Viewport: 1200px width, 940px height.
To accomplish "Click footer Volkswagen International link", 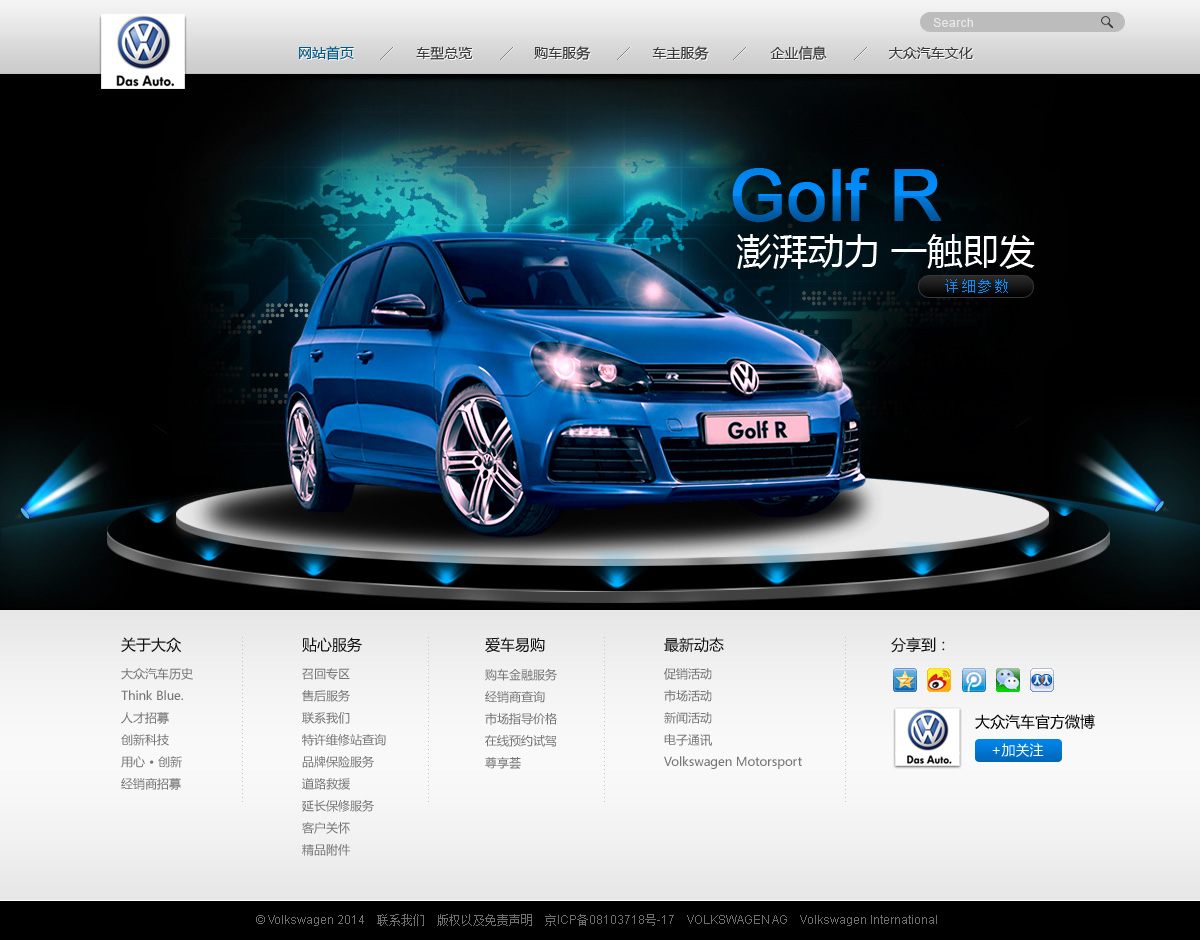I will [869, 920].
